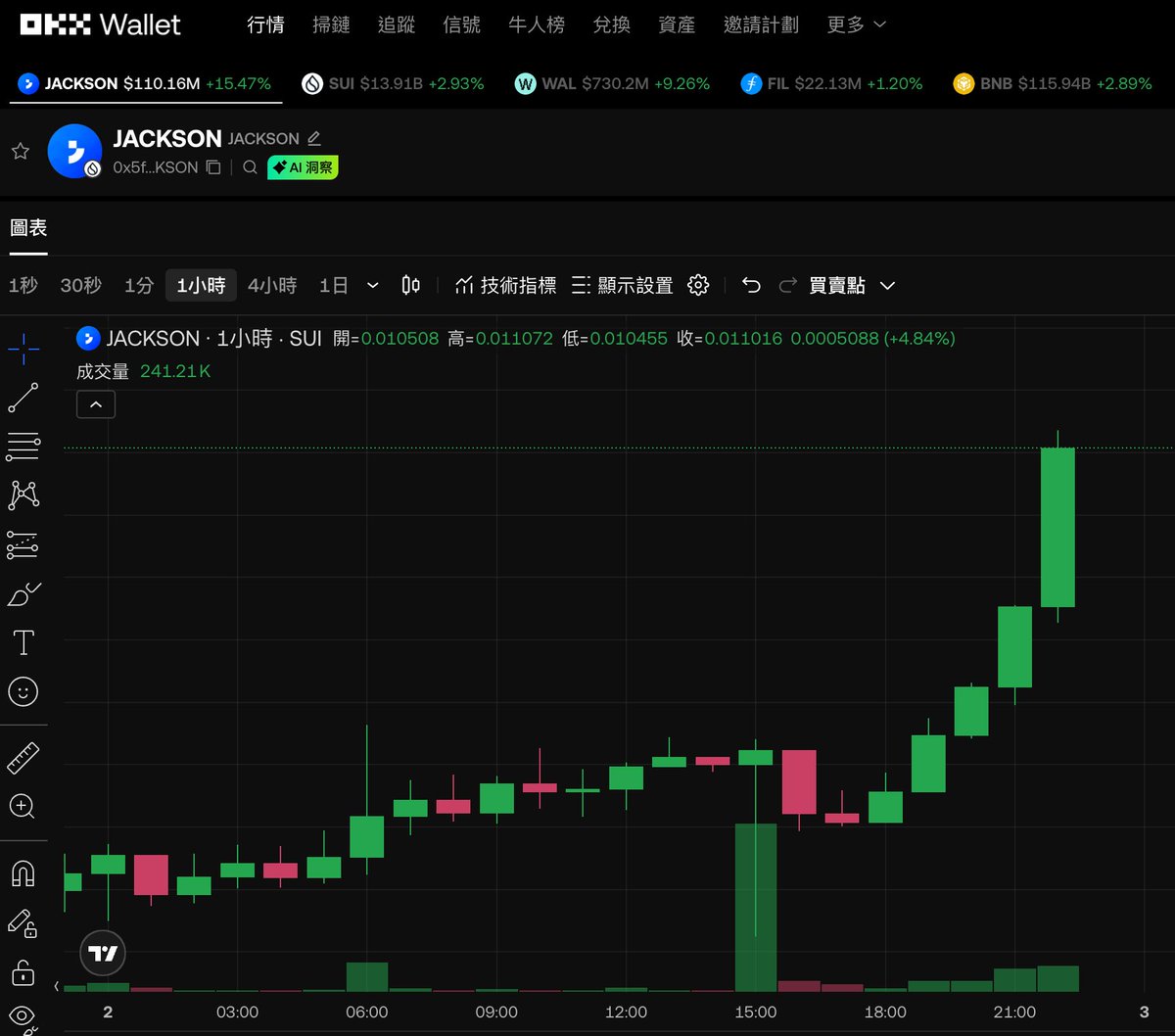
Task: Select the JACKSON ticker tab
Action: (x=145, y=84)
